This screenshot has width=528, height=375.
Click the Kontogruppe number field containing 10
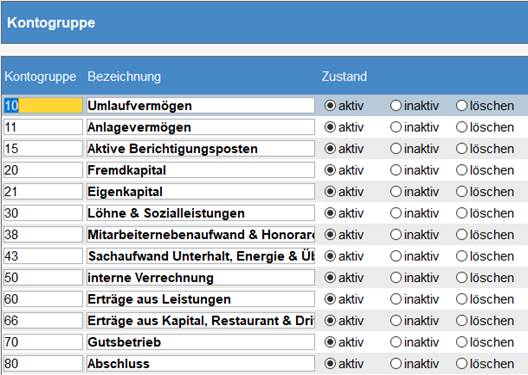click(43, 106)
